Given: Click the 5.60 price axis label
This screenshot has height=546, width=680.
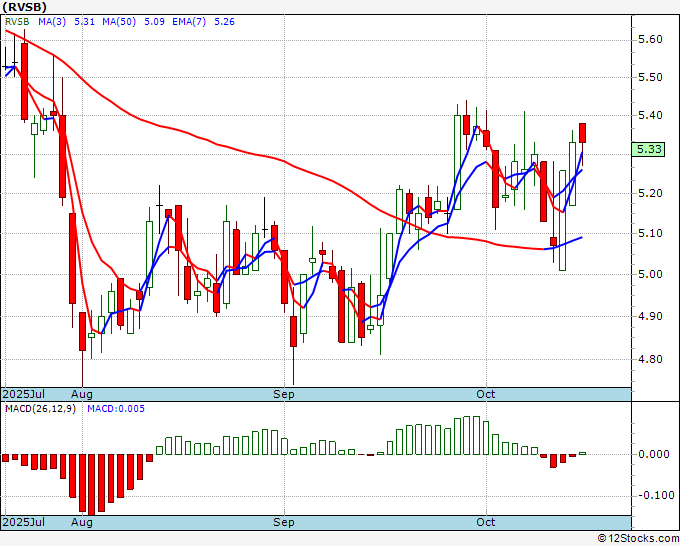Looking at the screenshot, I should [x=650, y=40].
